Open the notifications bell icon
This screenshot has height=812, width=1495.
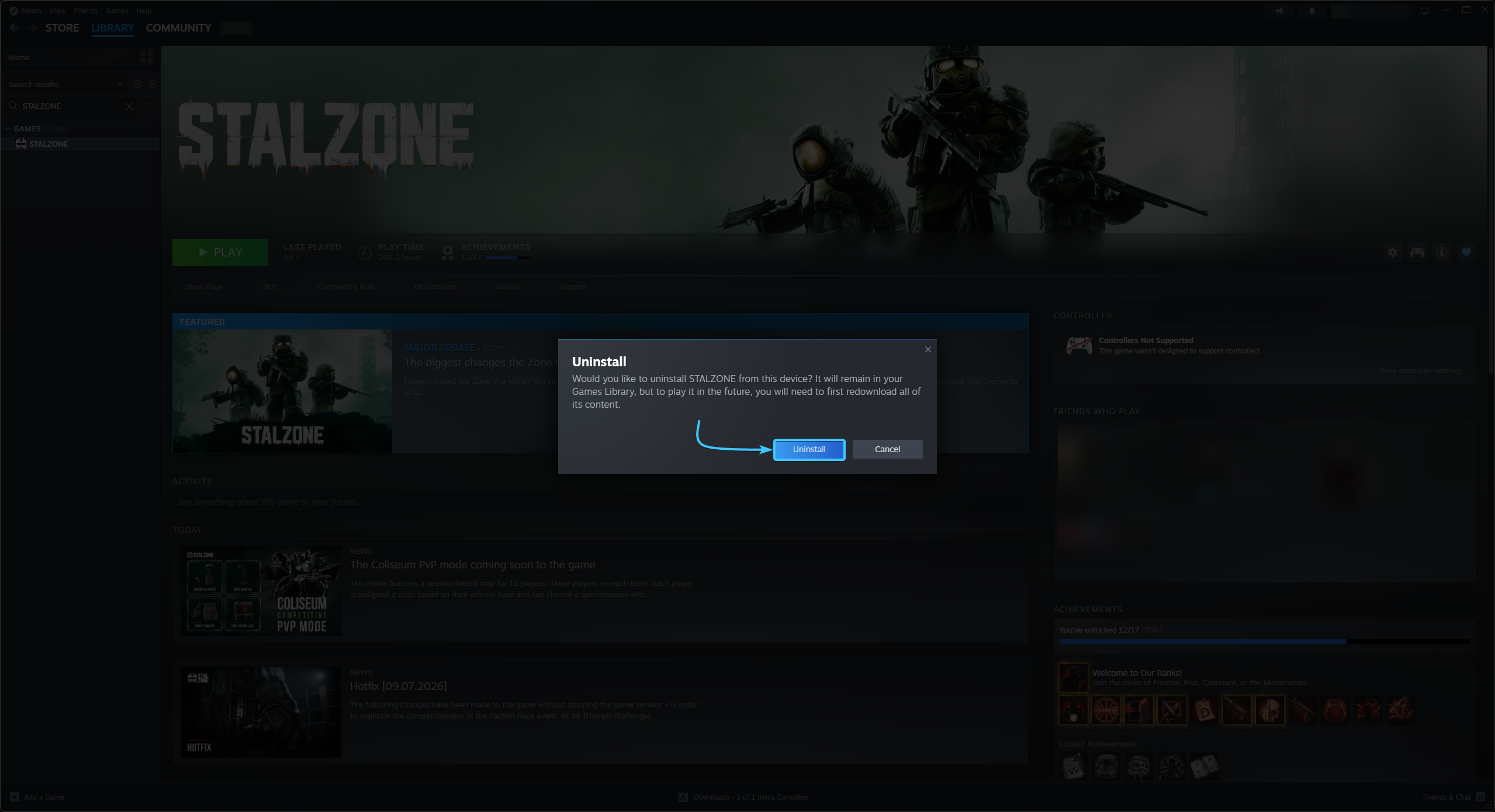1312,11
